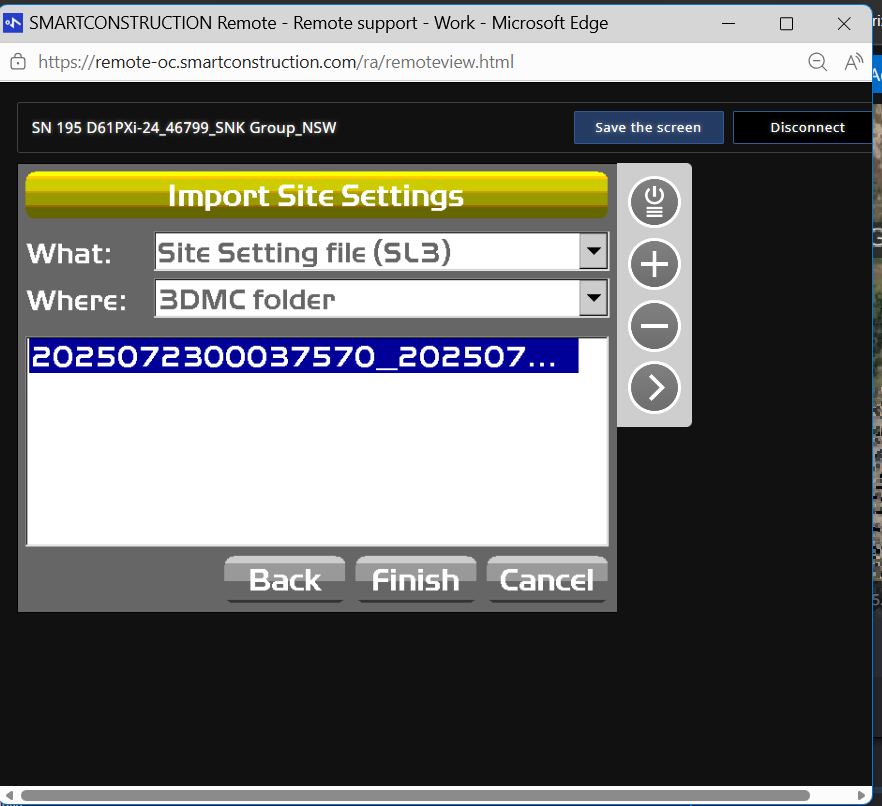Open the Where dropdown arrow

click(x=593, y=298)
